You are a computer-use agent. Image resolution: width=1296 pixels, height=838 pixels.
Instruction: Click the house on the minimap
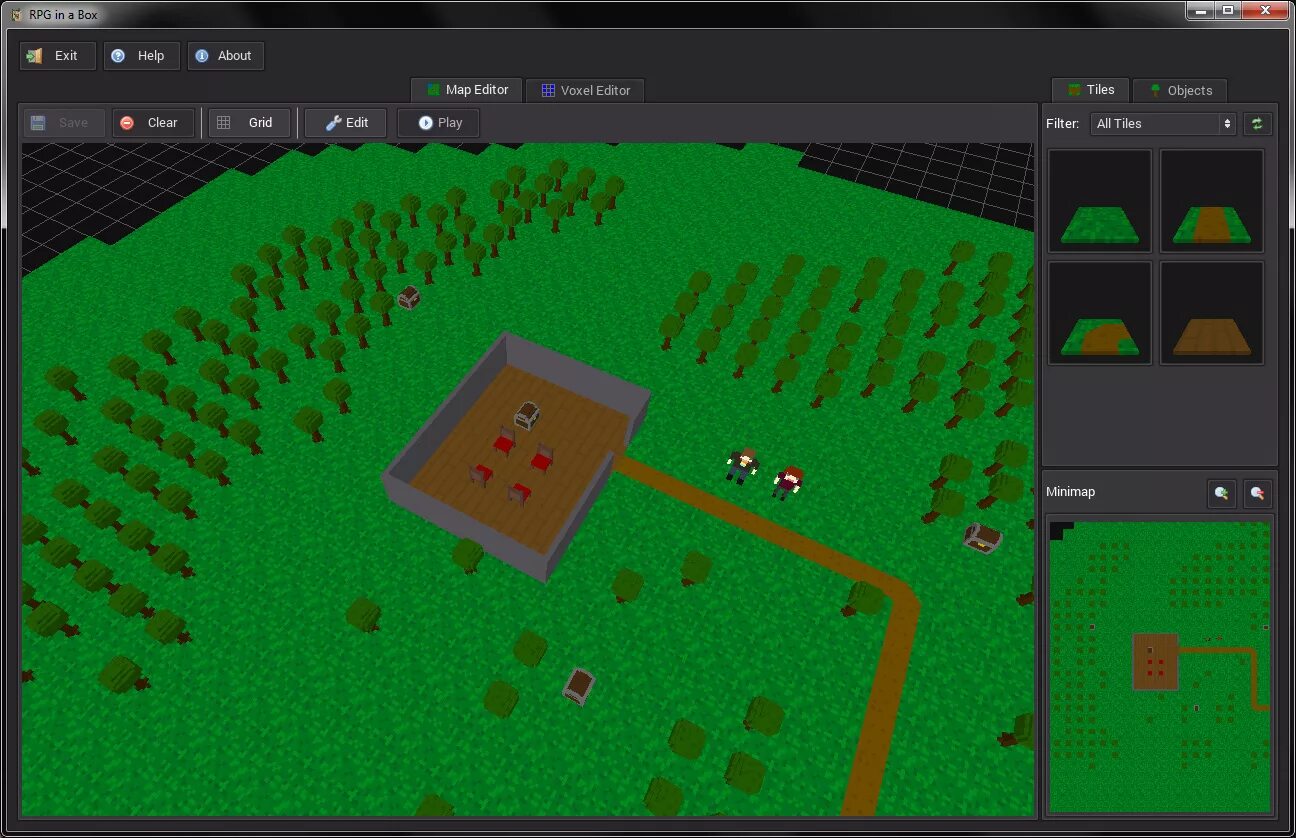tap(1155, 661)
